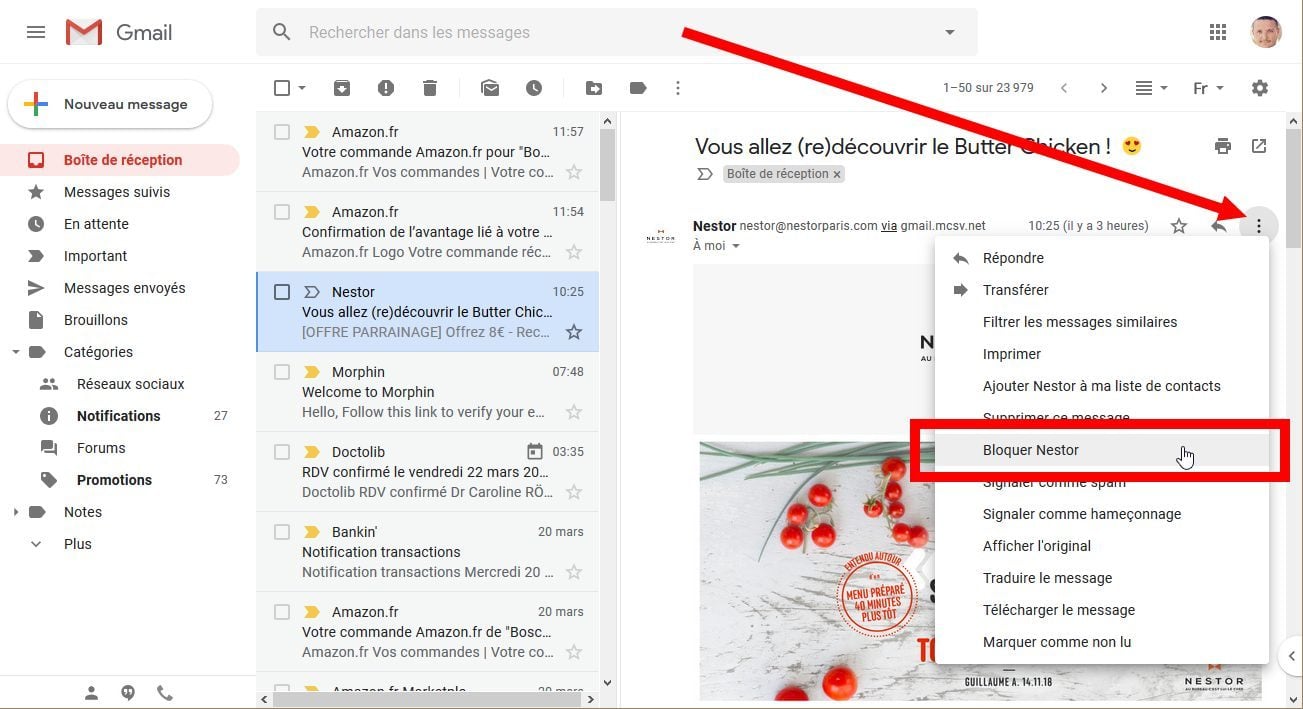
Task: Check the Doctolib email checkbox
Action: point(282,452)
